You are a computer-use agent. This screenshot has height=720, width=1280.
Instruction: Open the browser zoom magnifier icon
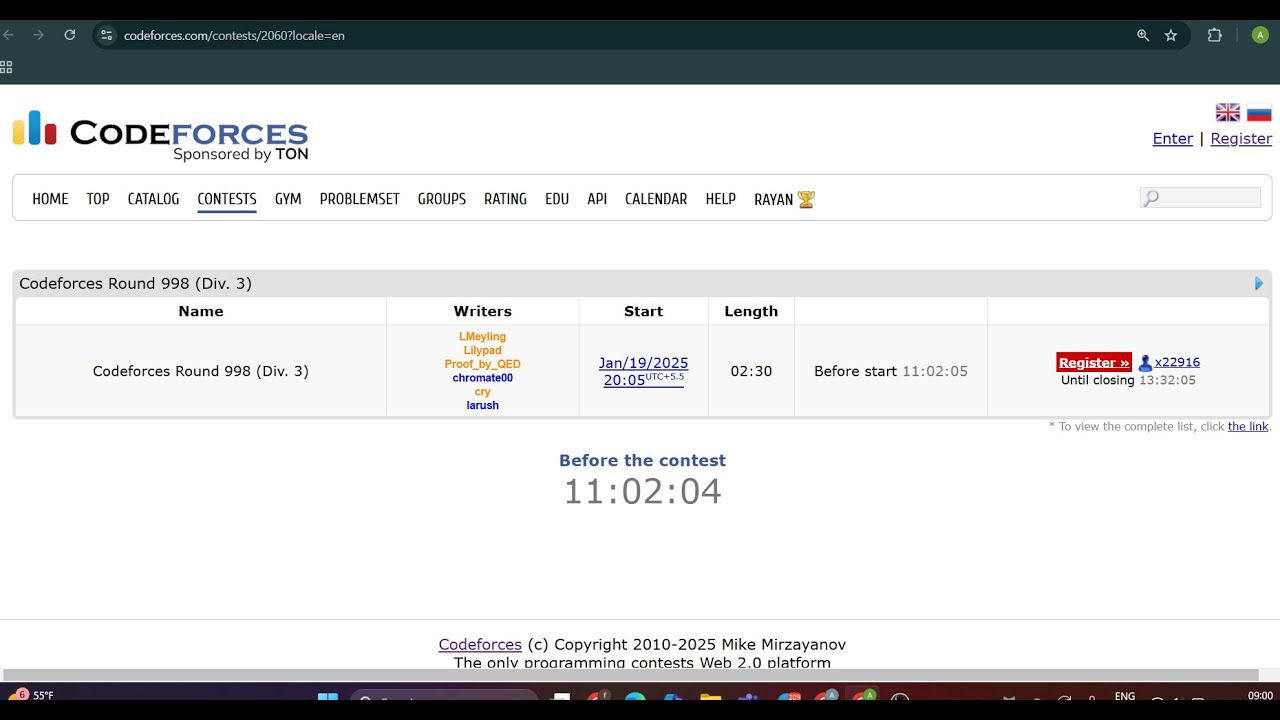click(x=1143, y=35)
